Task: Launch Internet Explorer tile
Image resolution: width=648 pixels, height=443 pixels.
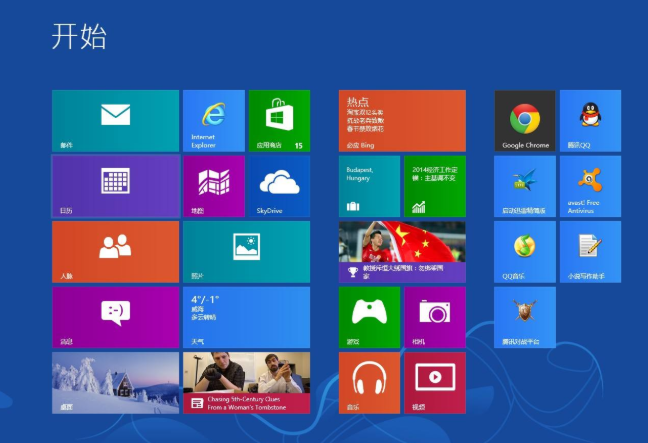Action: click(214, 121)
